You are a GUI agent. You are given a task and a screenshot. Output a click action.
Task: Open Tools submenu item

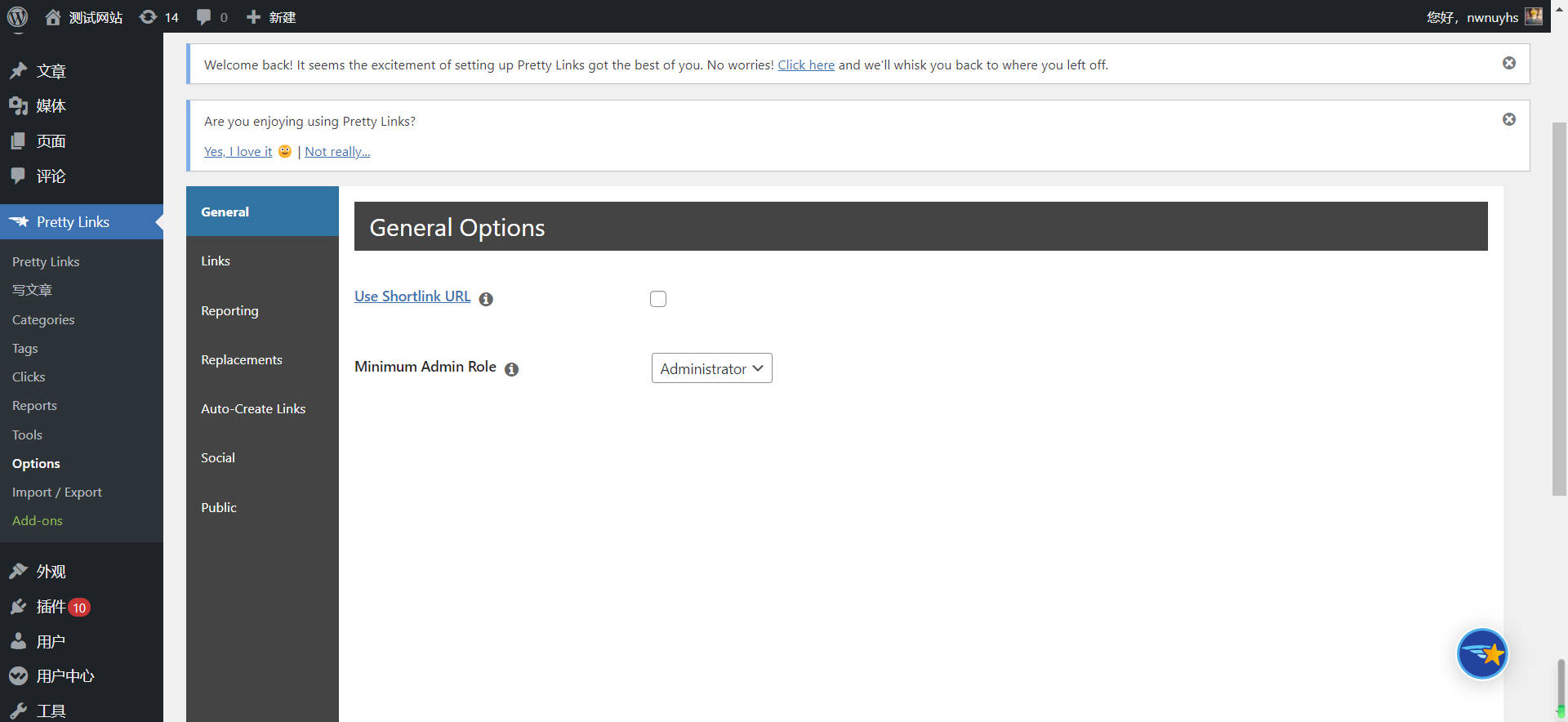(27, 435)
